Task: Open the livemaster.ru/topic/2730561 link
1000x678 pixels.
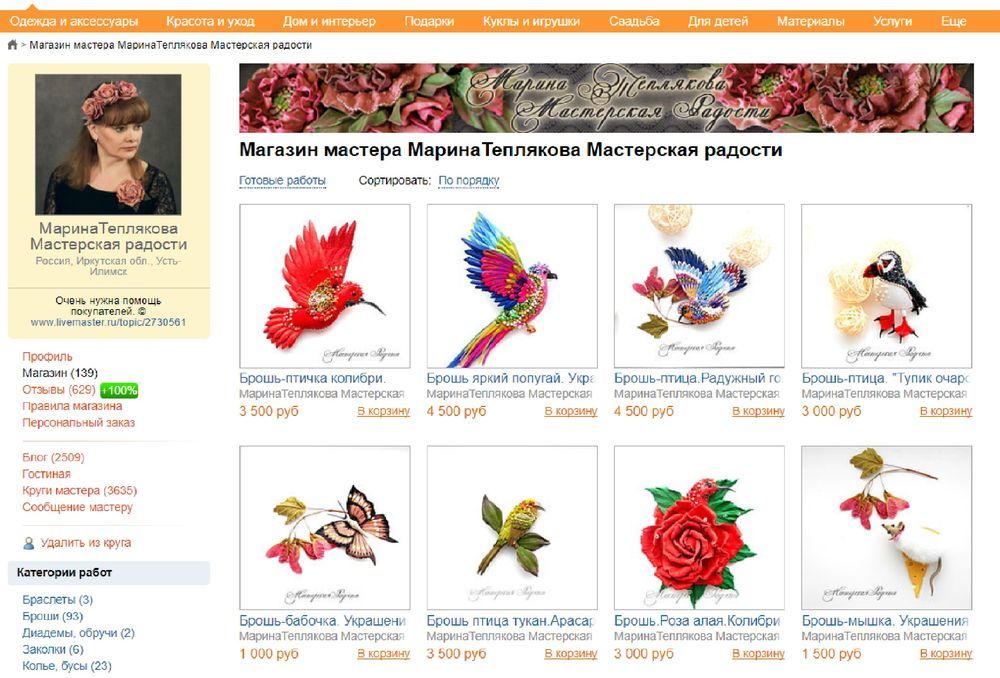Action: [108, 323]
